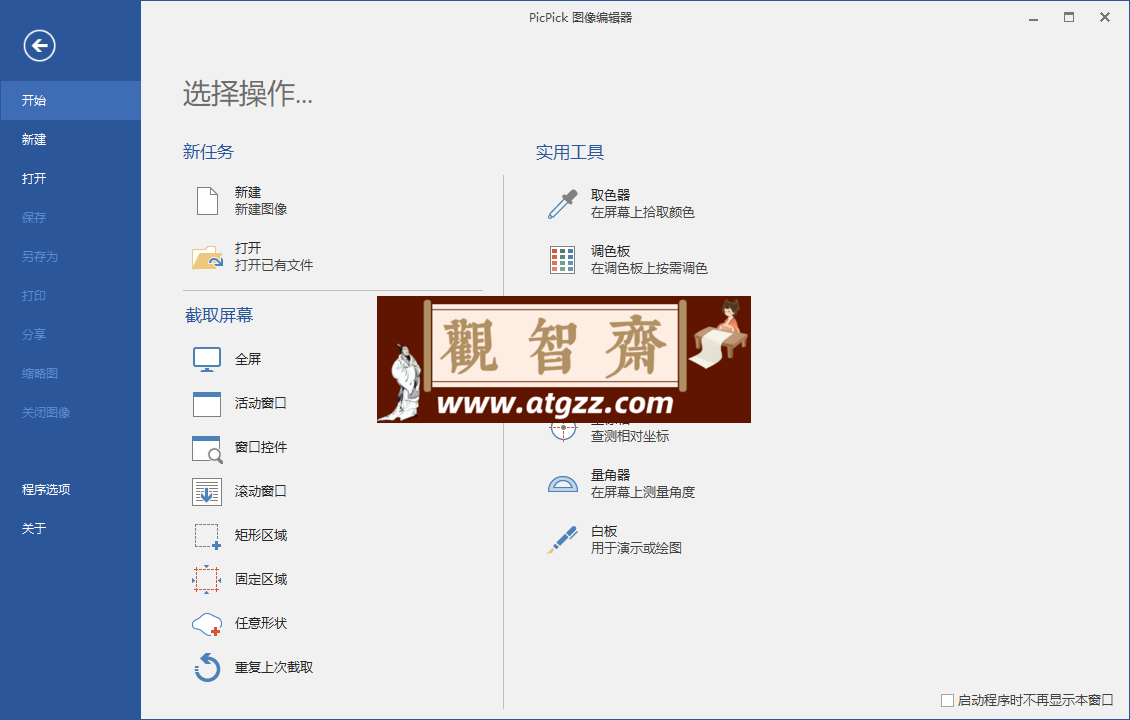Click the 固定区域 red dashed icon
The height and width of the screenshot is (720, 1130).
pyautogui.click(x=207, y=579)
